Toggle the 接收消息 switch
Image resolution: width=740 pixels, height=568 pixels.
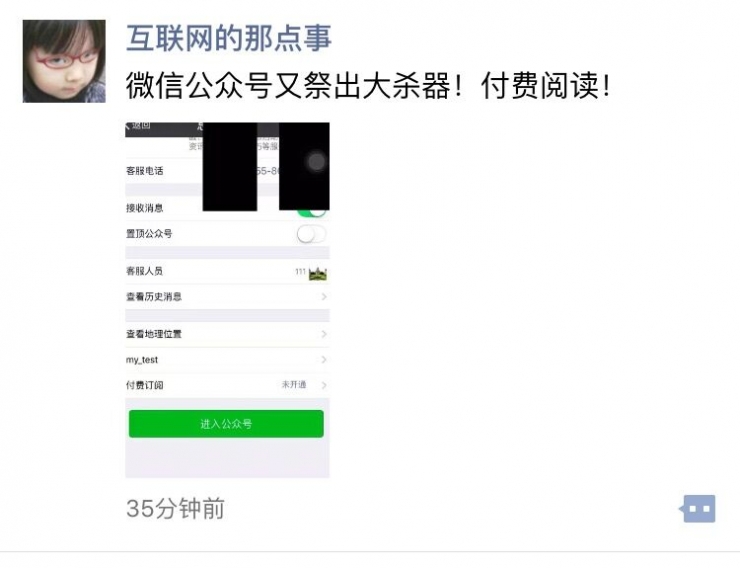311,212
